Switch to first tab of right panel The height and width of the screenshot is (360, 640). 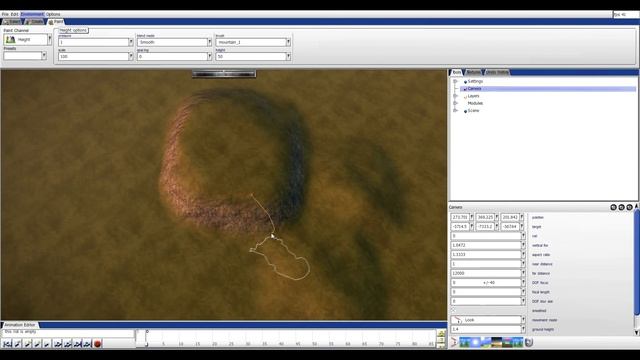tap(456, 72)
